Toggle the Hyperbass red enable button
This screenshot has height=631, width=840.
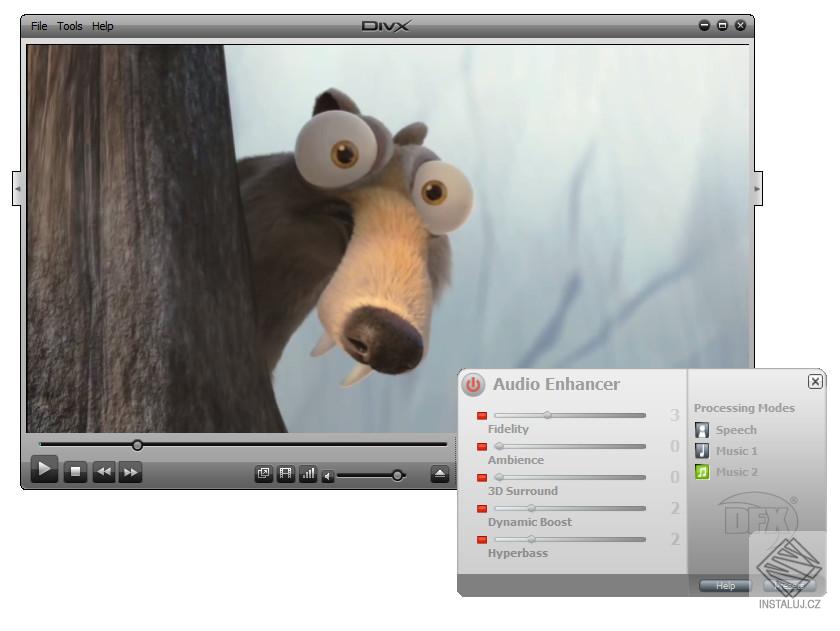click(x=482, y=539)
